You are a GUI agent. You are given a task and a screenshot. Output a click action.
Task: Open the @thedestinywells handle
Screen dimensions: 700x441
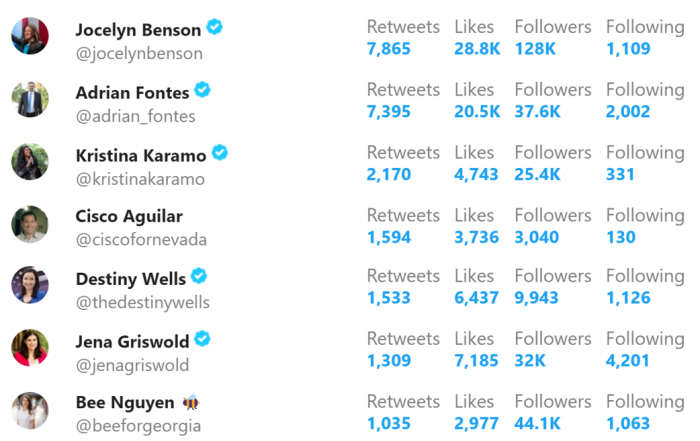point(143,303)
